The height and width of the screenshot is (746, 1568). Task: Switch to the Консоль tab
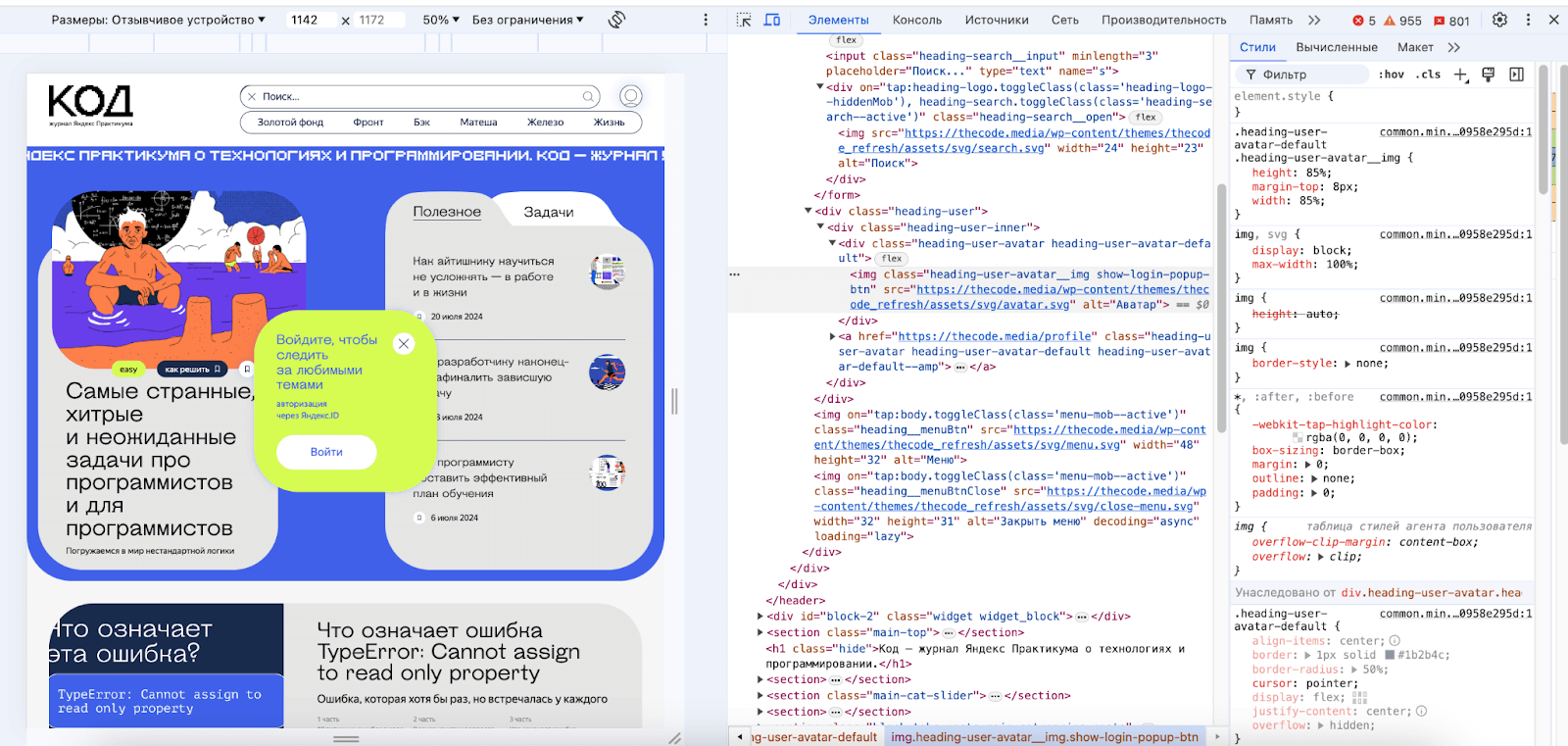pyautogui.click(x=916, y=20)
